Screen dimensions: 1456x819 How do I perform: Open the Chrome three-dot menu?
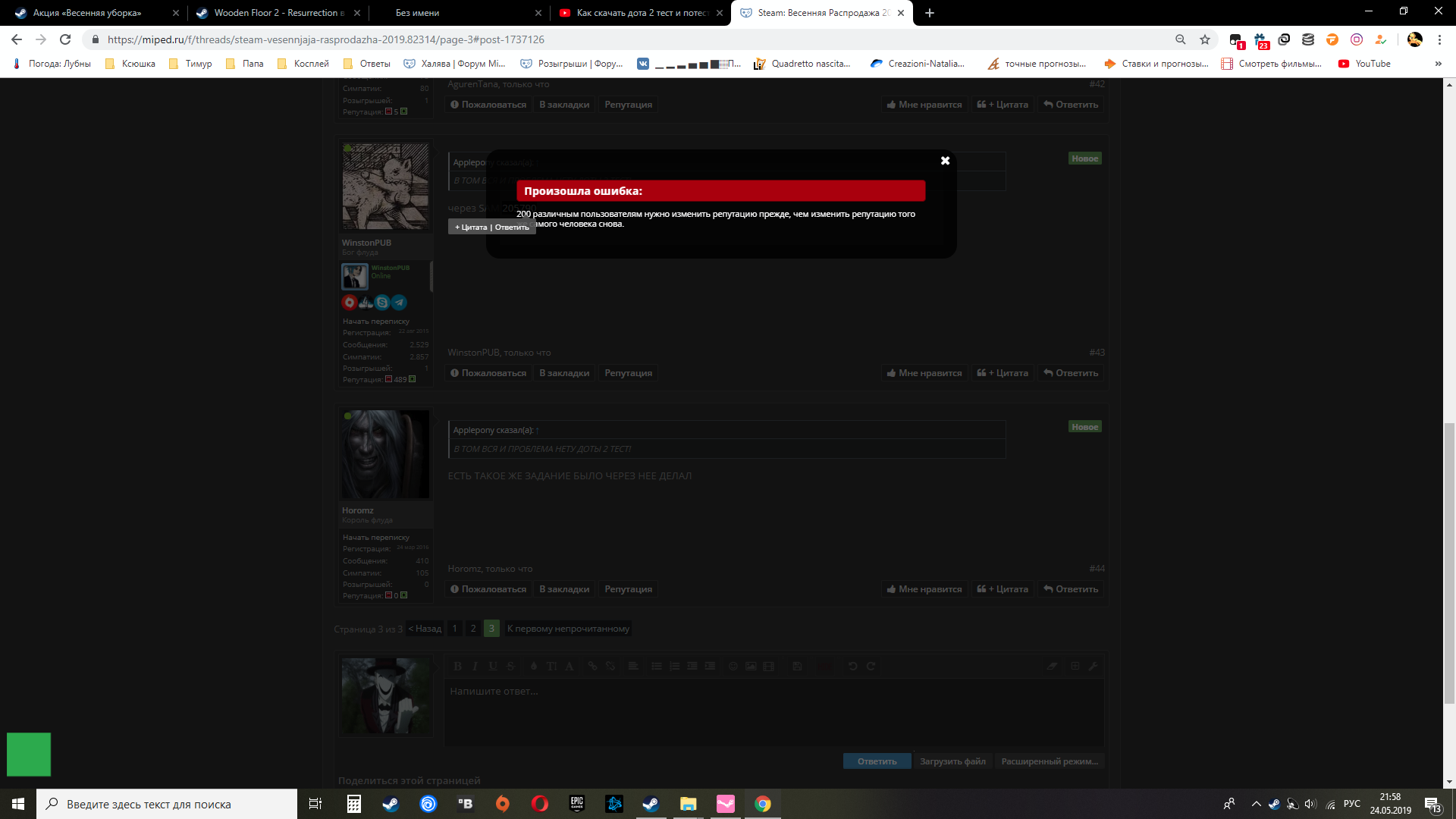[1439, 39]
